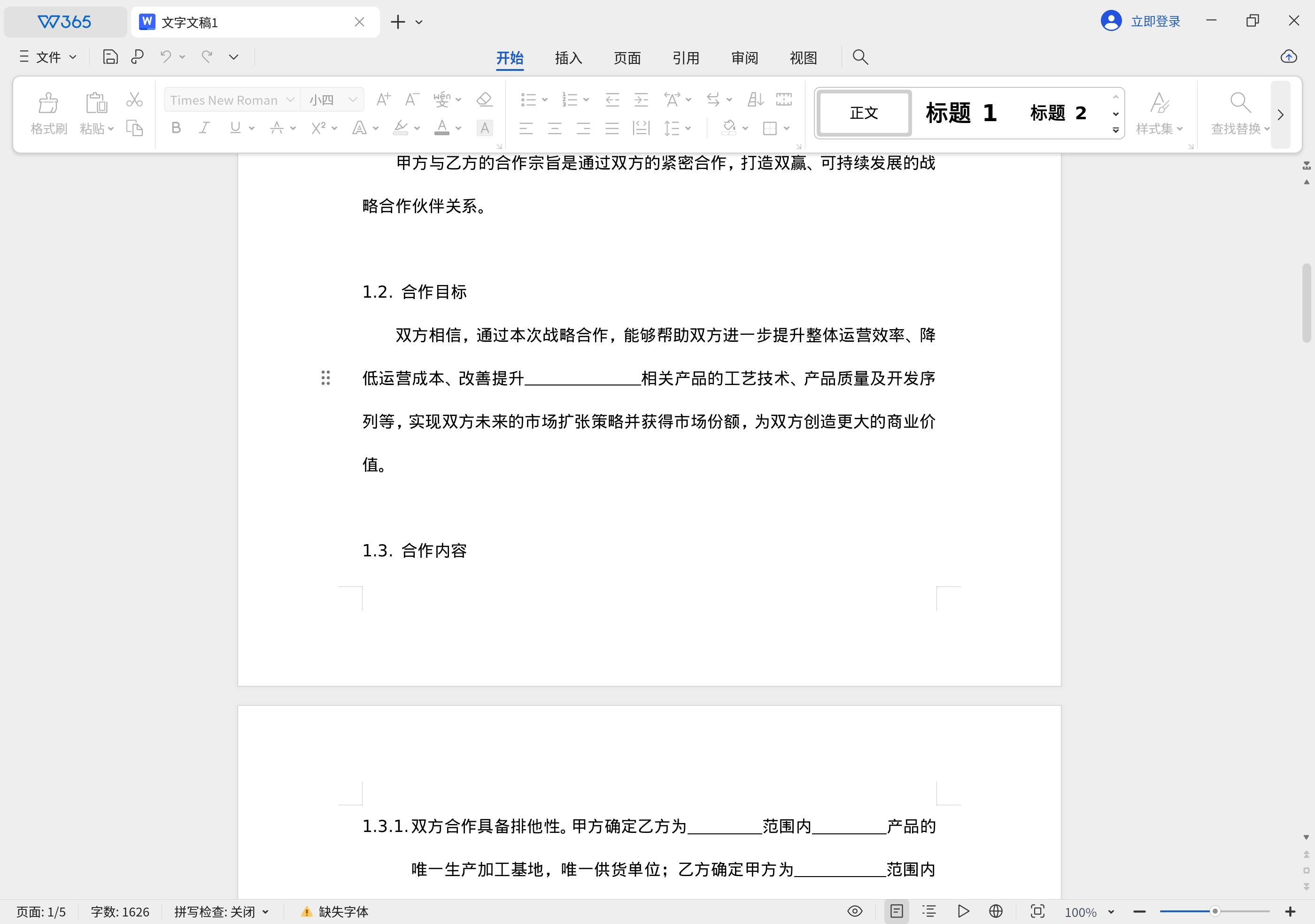Switch to the 插入 ribbon tab
Image resolution: width=1315 pixels, height=924 pixels.
568,58
